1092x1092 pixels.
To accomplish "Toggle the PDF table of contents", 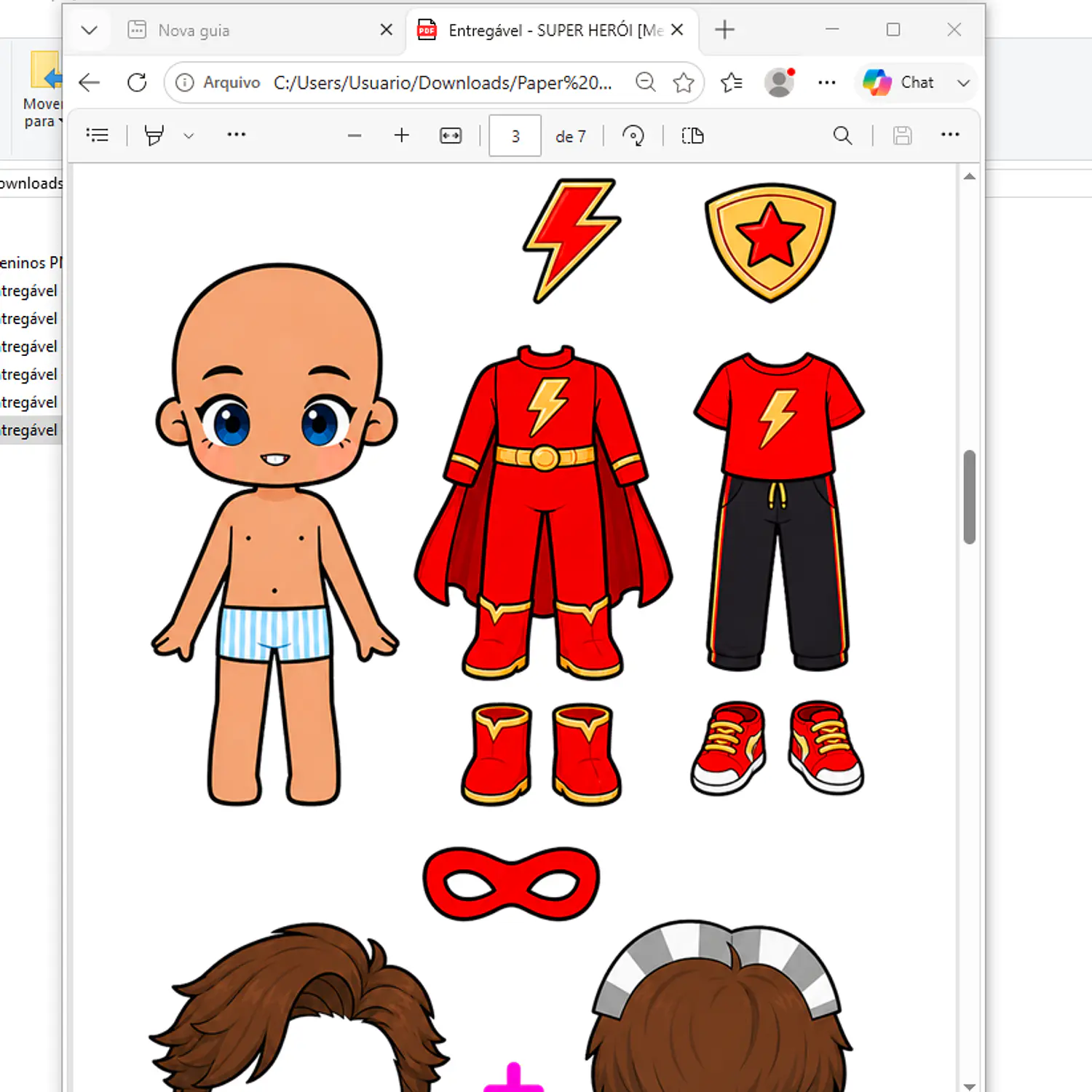I will [97, 135].
